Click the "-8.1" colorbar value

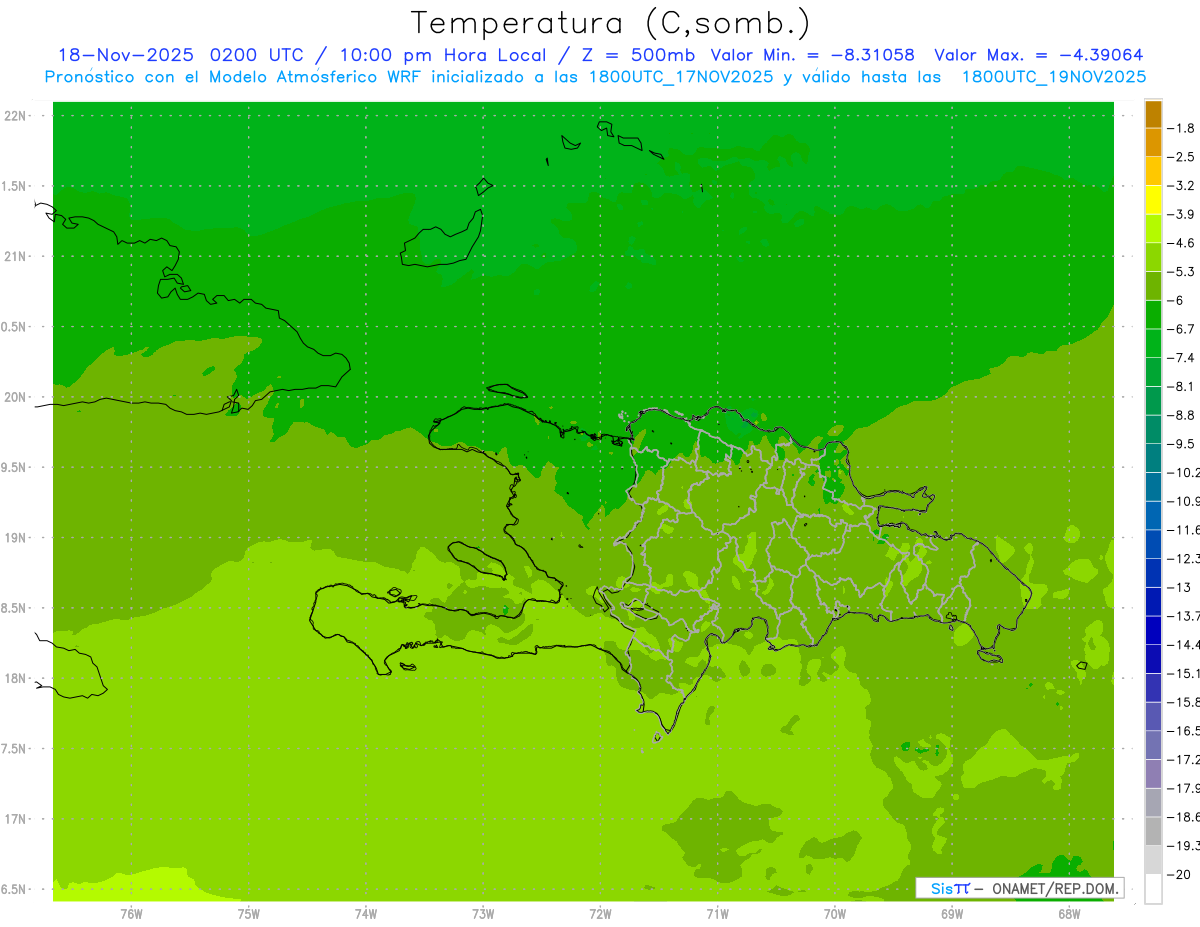(x=1181, y=386)
